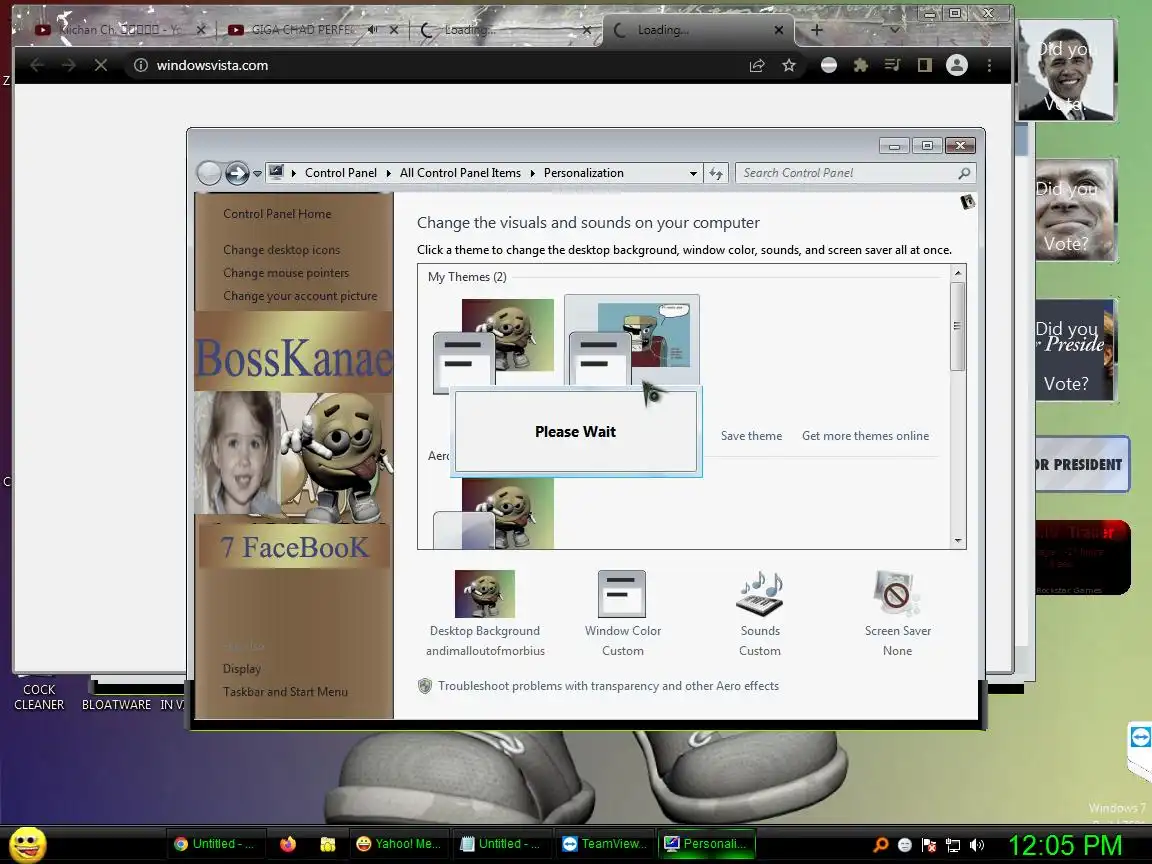Open Chrome three-dot menu
The width and height of the screenshot is (1152, 864).
click(x=990, y=65)
